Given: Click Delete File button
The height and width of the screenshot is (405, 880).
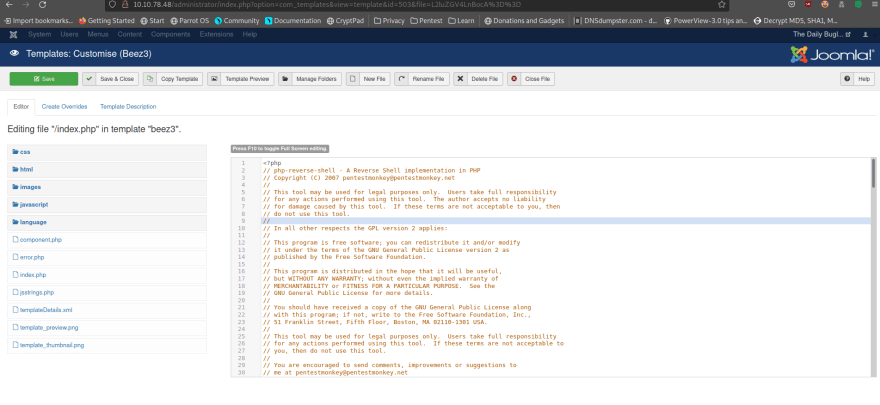Looking at the screenshot, I should pos(478,79).
